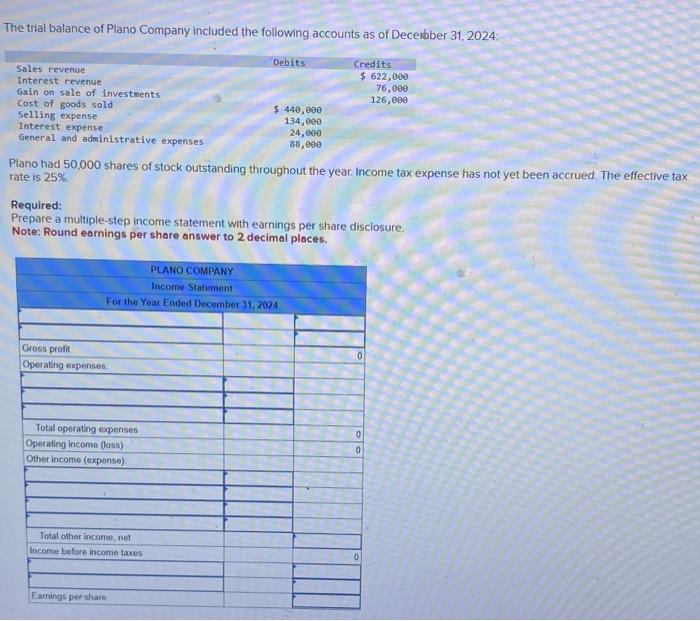Click the first other income amount field
700x621 pixels.
(258, 478)
